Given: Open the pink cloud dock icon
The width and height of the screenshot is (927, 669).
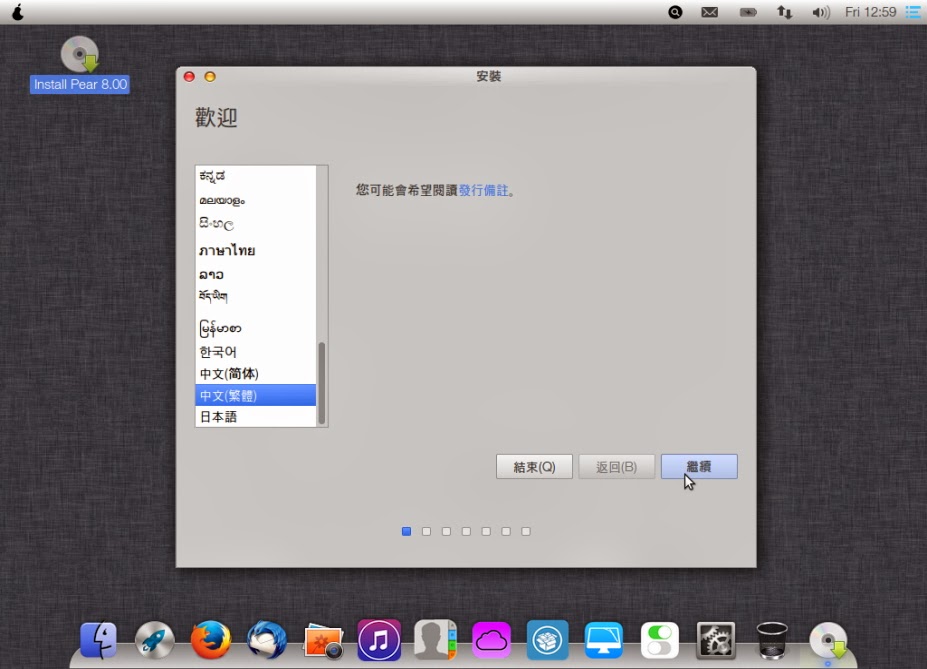Looking at the screenshot, I should click(491, 640).
